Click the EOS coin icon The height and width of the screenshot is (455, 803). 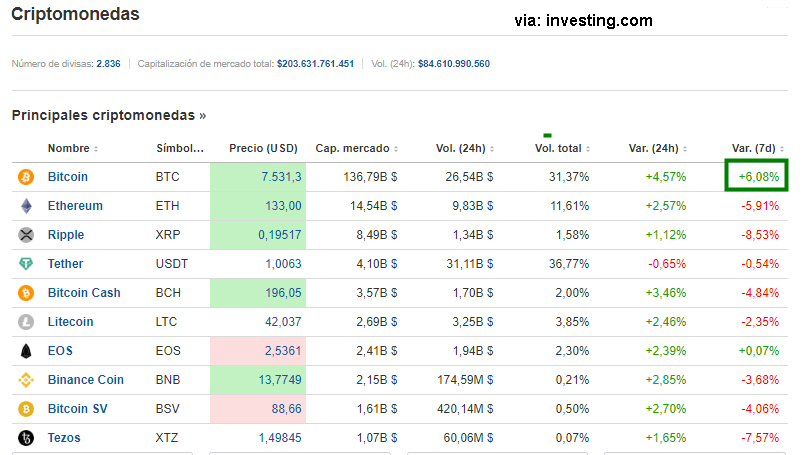(x=26, y=351)
